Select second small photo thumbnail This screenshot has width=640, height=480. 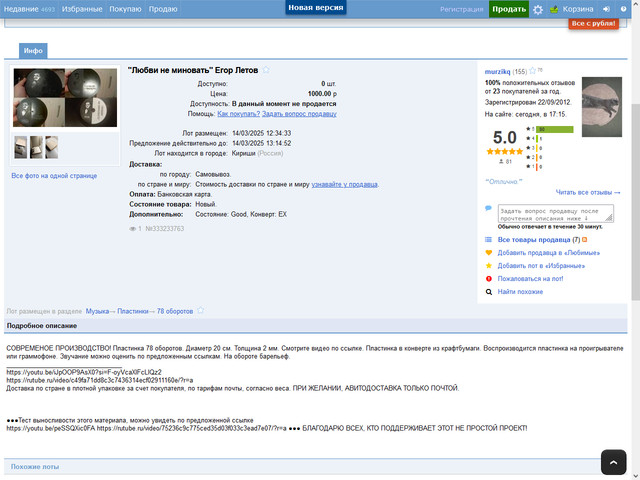36,147
